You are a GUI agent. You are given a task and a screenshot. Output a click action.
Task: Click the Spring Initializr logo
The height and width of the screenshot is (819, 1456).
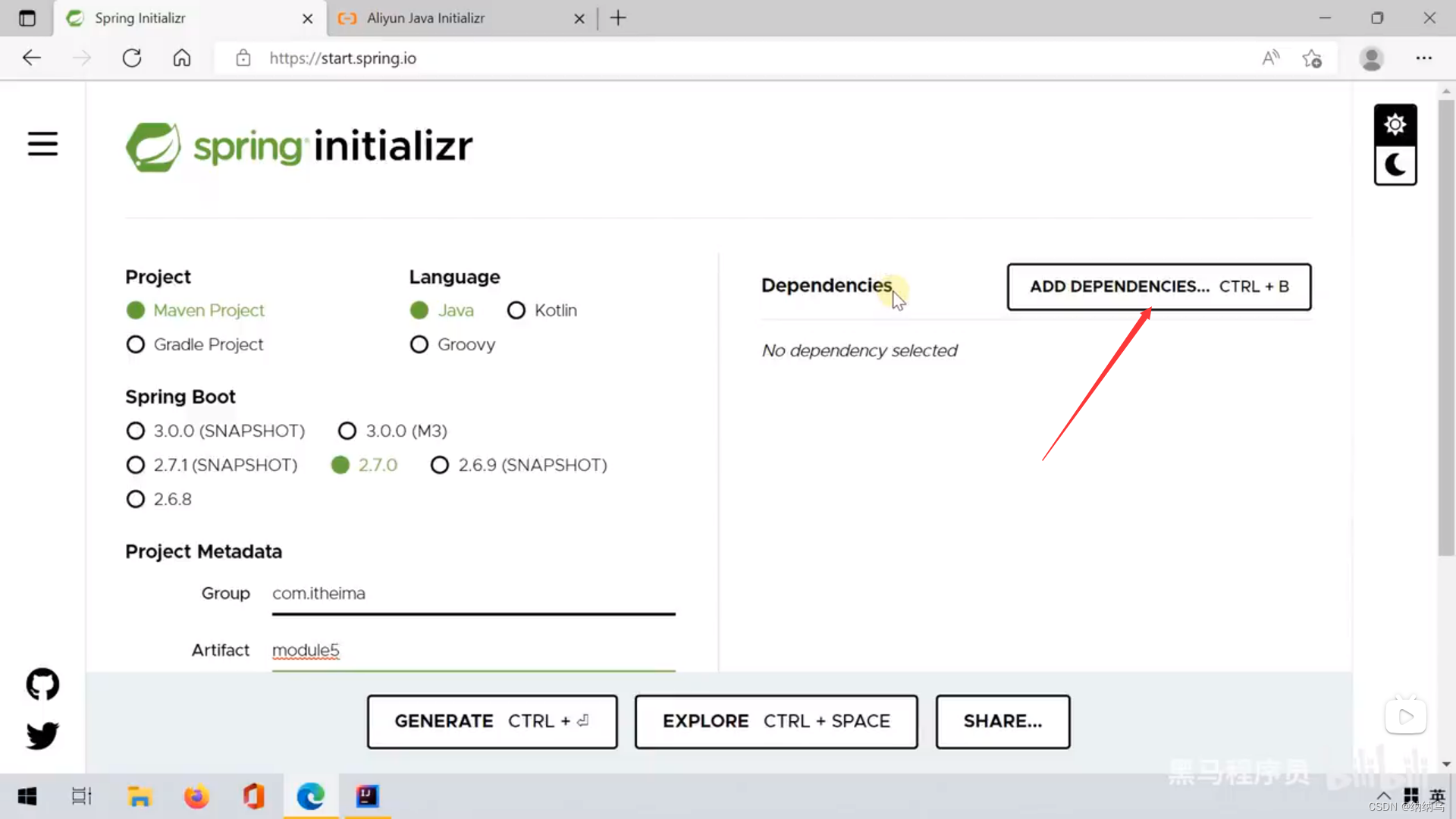(300, 146)
